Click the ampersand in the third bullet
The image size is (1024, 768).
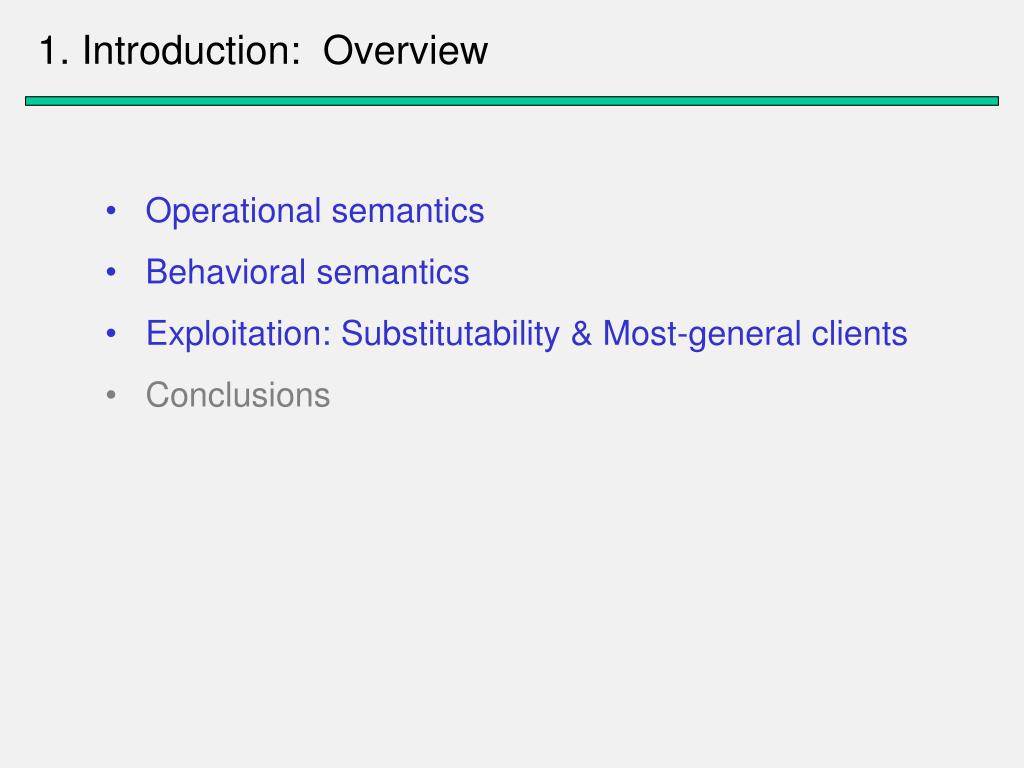pyautogui.click(x=582, y=334)
